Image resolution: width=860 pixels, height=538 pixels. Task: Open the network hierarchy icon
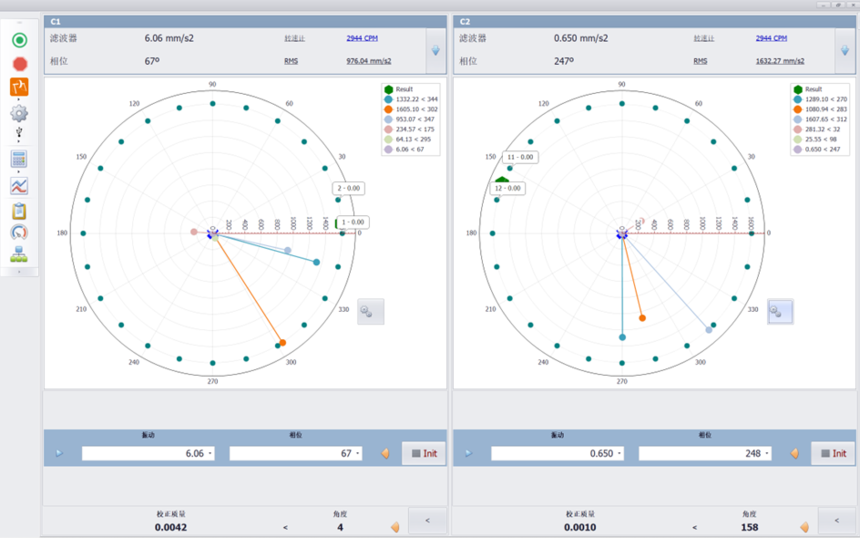pyautogui.click(x=19, y=254)
